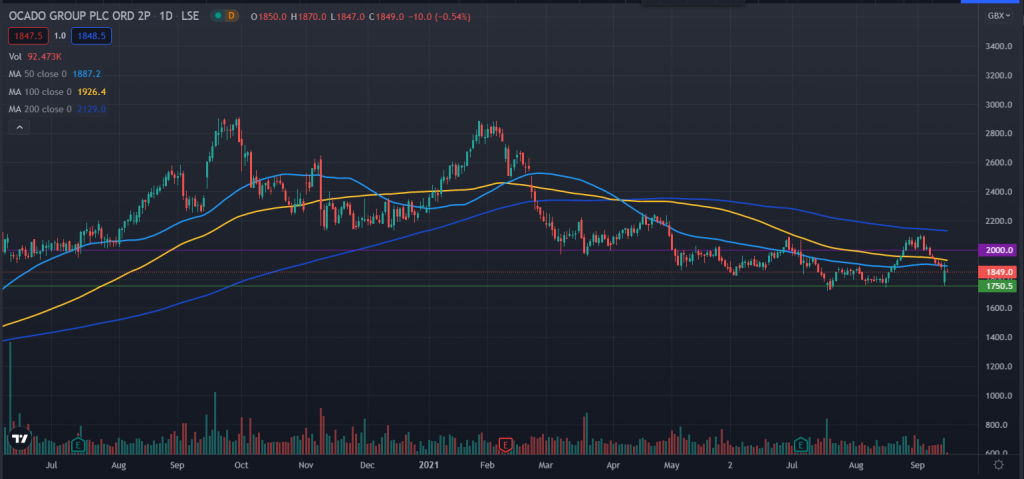The image size is (1024, 479).
Task: Click the 1.0 spread value between prices
Action: click(x=59, y=37)
